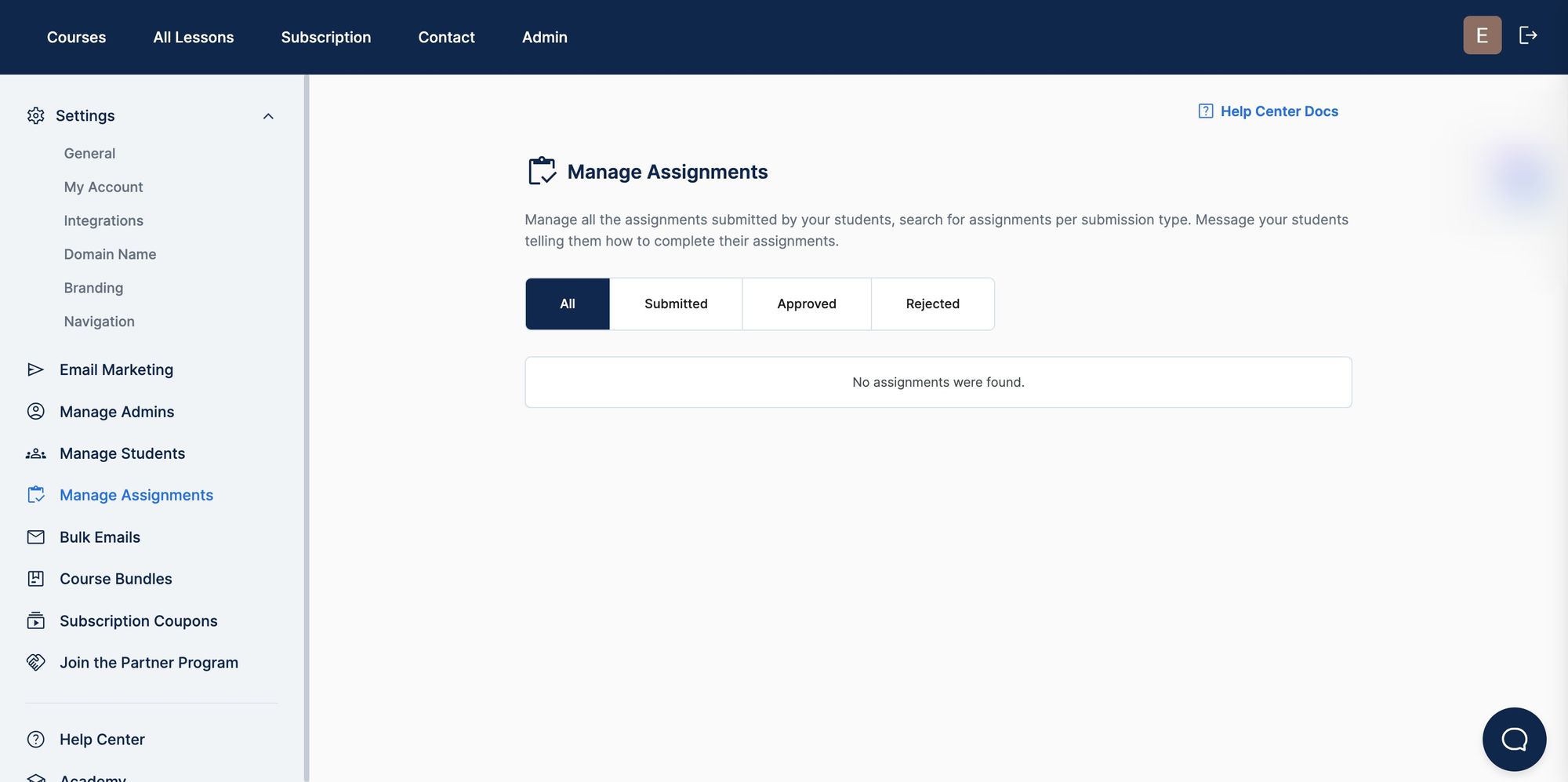Filter by Submitted assignments
This screenshot has height=782, width=1568.
tap(676, 304)
